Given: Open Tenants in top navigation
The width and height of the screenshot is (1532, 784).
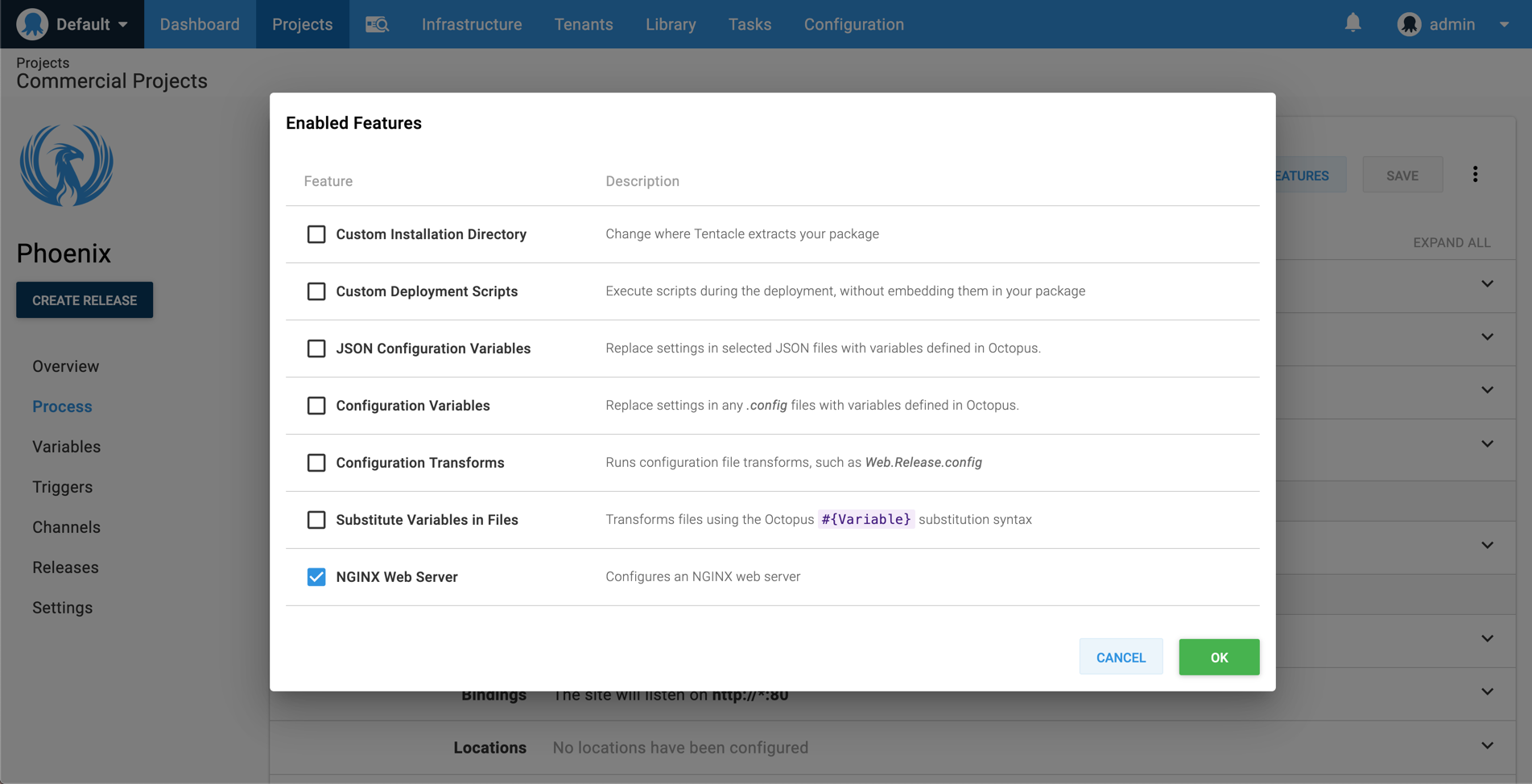Looking at the screenshot, I should (x=584, y=24).
